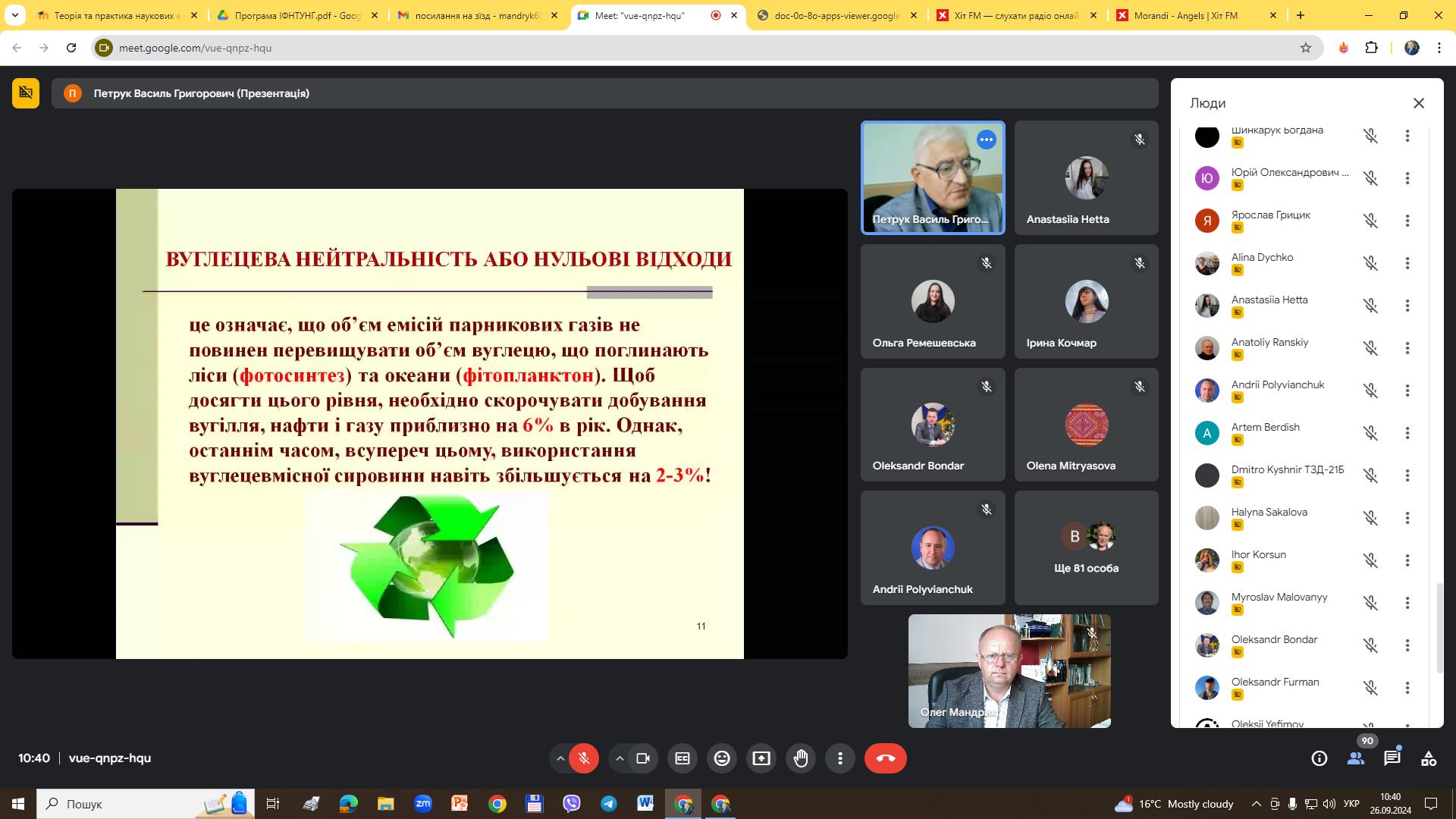The height and width of the screenshot is (819, 1456).
Task: Click the more call options button
Action: tap(840, 758)
